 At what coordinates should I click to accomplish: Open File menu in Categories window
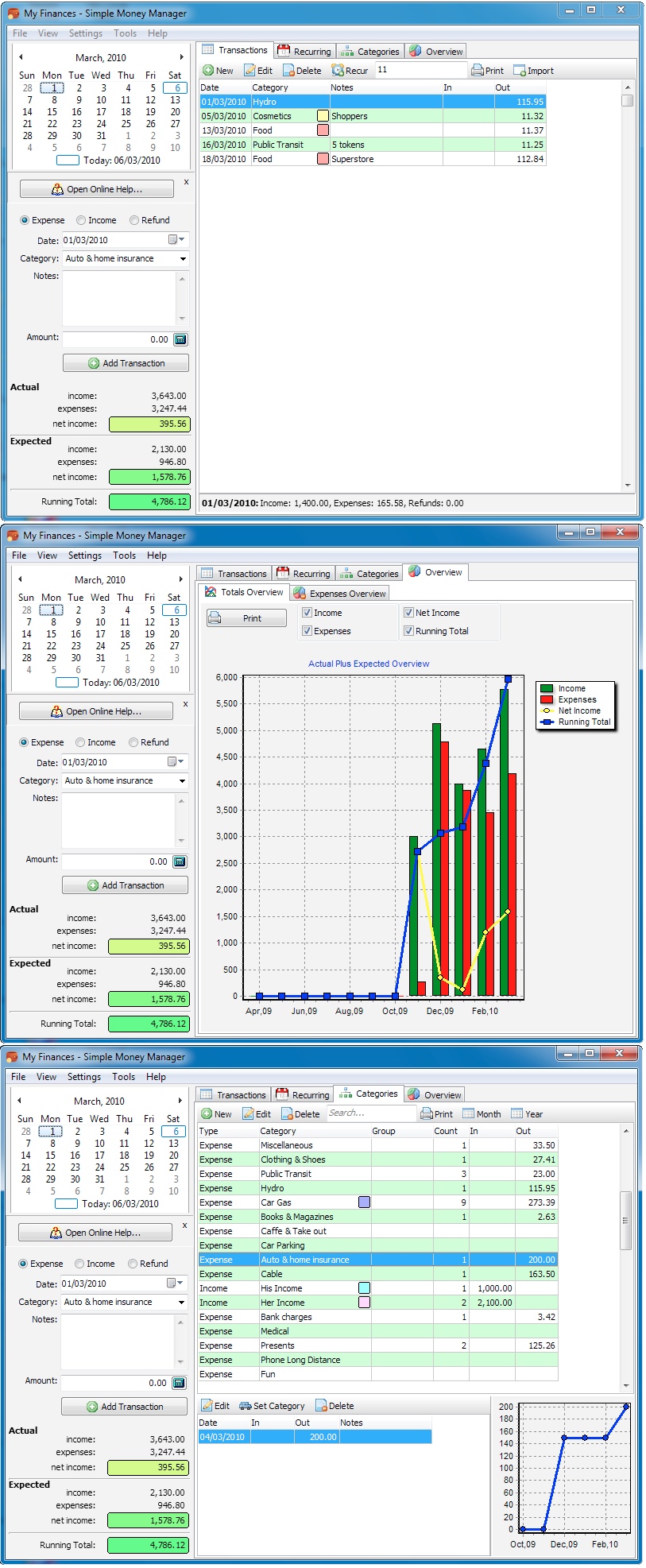(x=18, y=1077)
